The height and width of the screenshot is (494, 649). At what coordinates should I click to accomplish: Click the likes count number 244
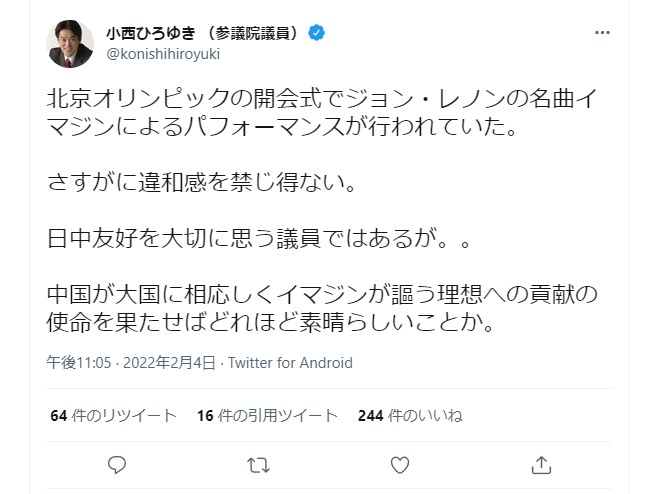tap(371, 415)
